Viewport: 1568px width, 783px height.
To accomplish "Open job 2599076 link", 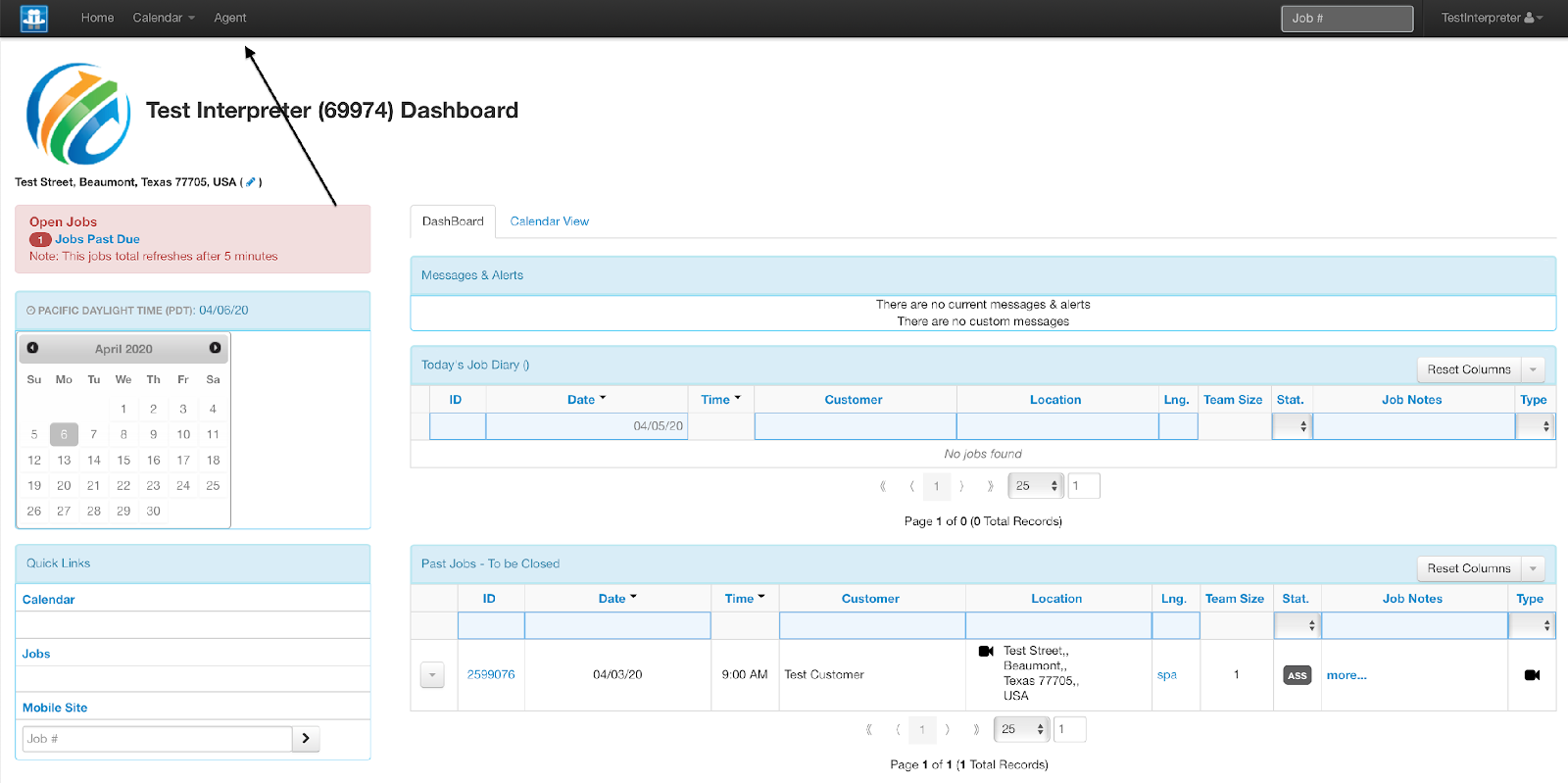I will coord(491,674).
